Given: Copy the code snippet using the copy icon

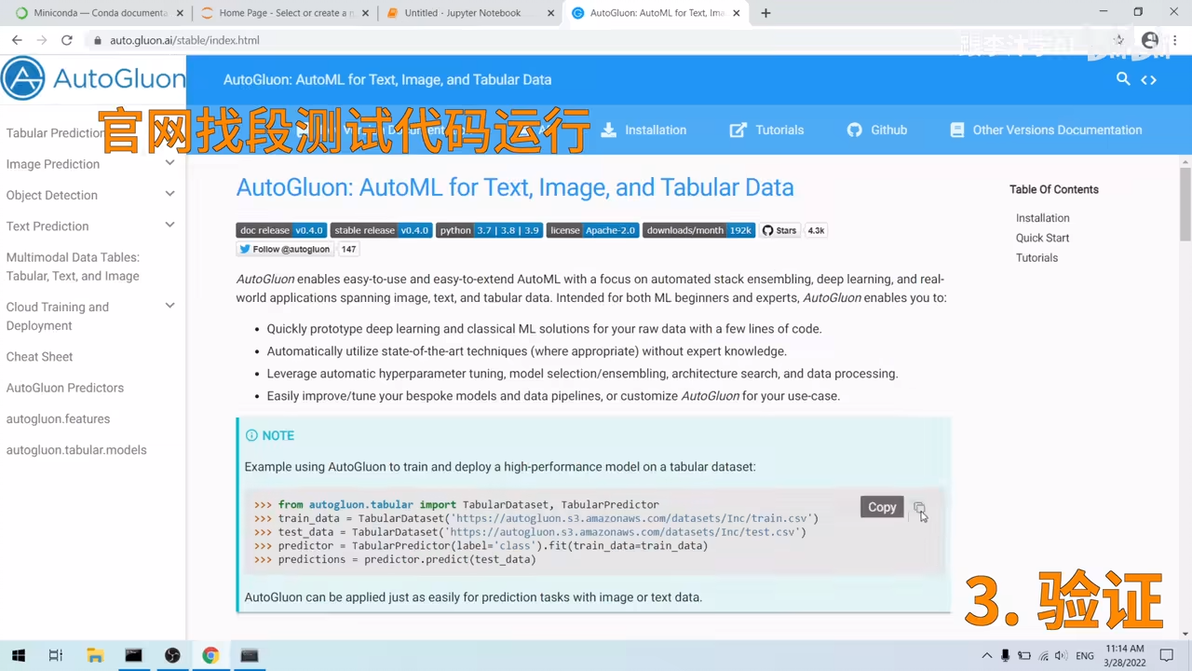Looking at the screenshot, I should point(919,507).
